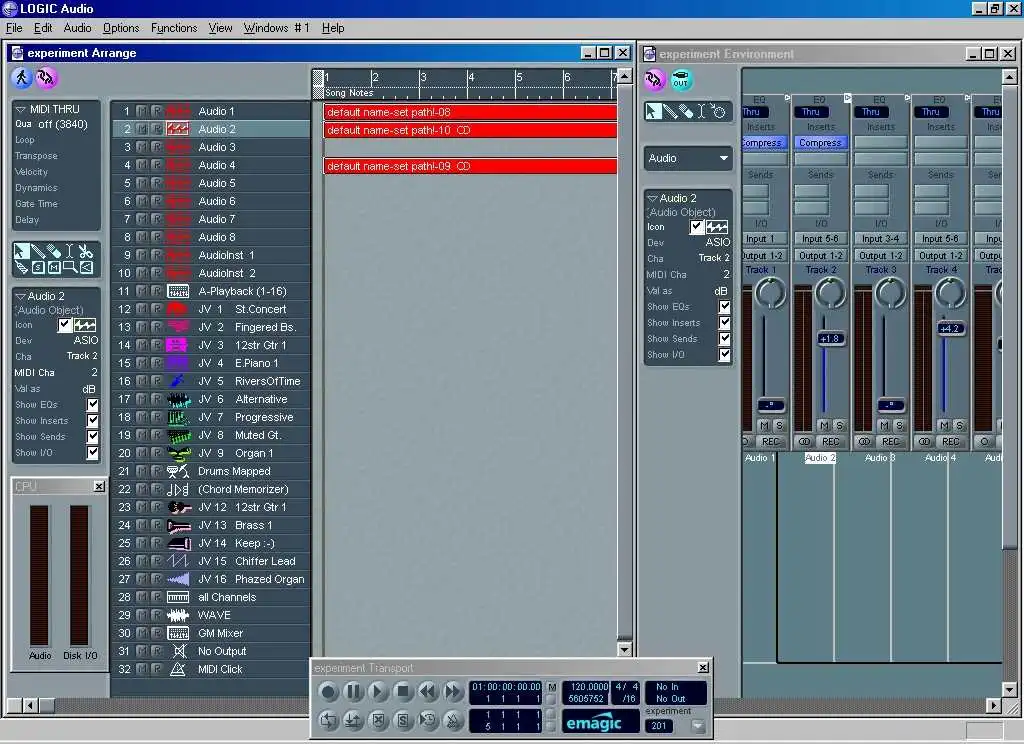Click the Pause button in the Transport window

coord(353,691)
